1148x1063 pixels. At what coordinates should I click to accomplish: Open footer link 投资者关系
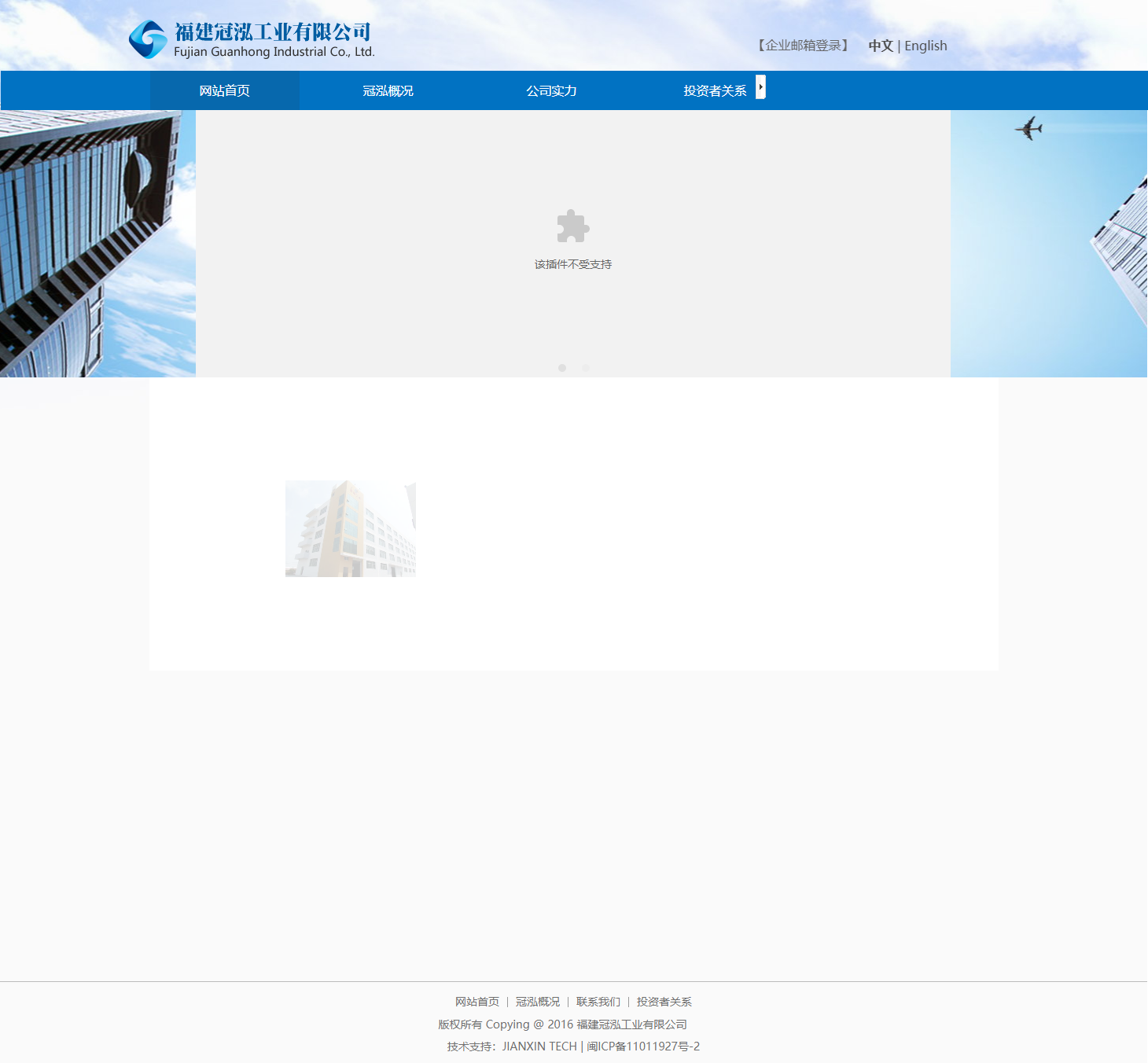[x=664, y=1002]
